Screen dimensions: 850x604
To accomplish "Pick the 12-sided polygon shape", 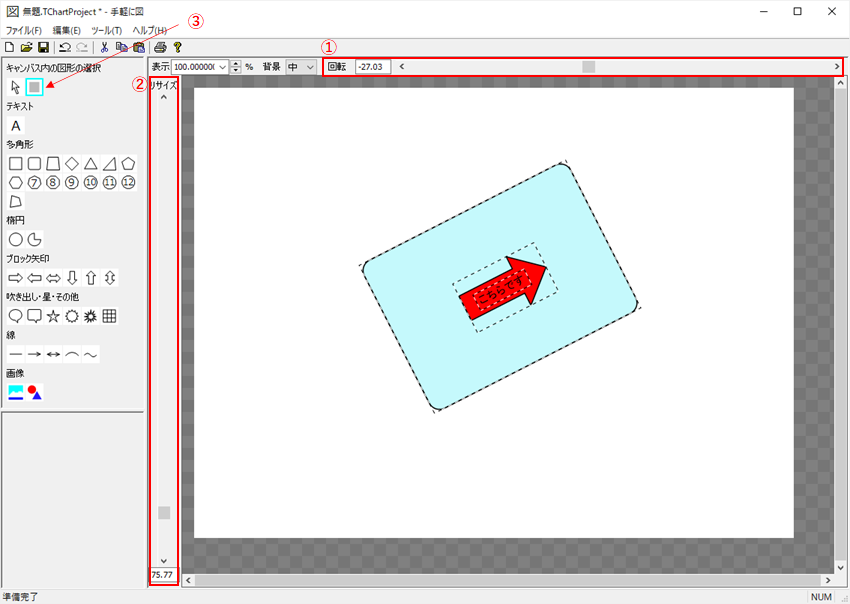I will click(128, 182).
